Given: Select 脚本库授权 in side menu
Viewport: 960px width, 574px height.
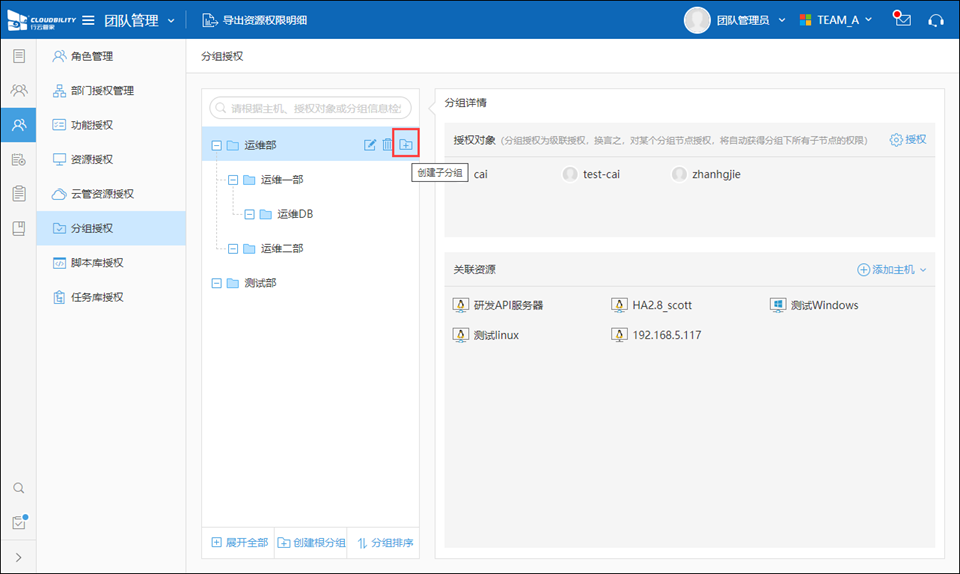Looking at the screenshot, I should (x=97, y=263).
